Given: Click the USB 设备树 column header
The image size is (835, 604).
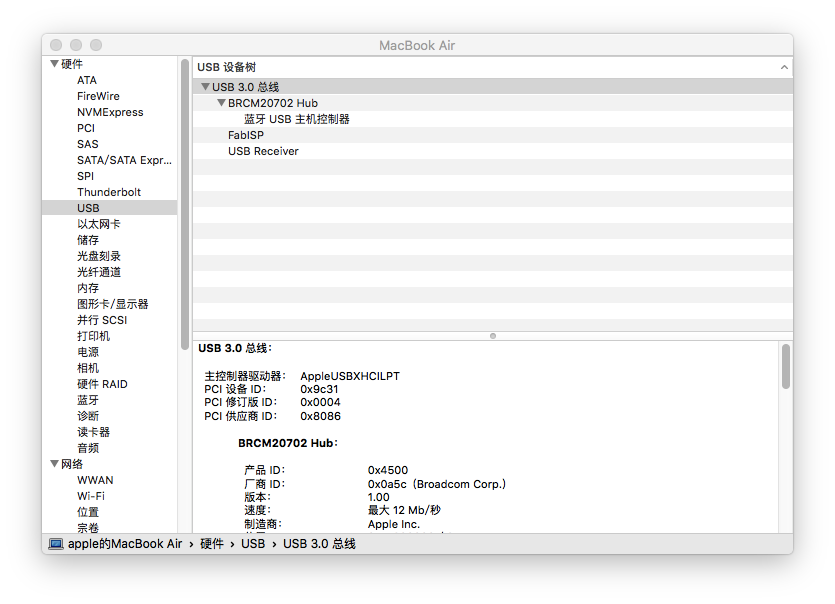Looking at the screenshot, I should tap(493, 67).
